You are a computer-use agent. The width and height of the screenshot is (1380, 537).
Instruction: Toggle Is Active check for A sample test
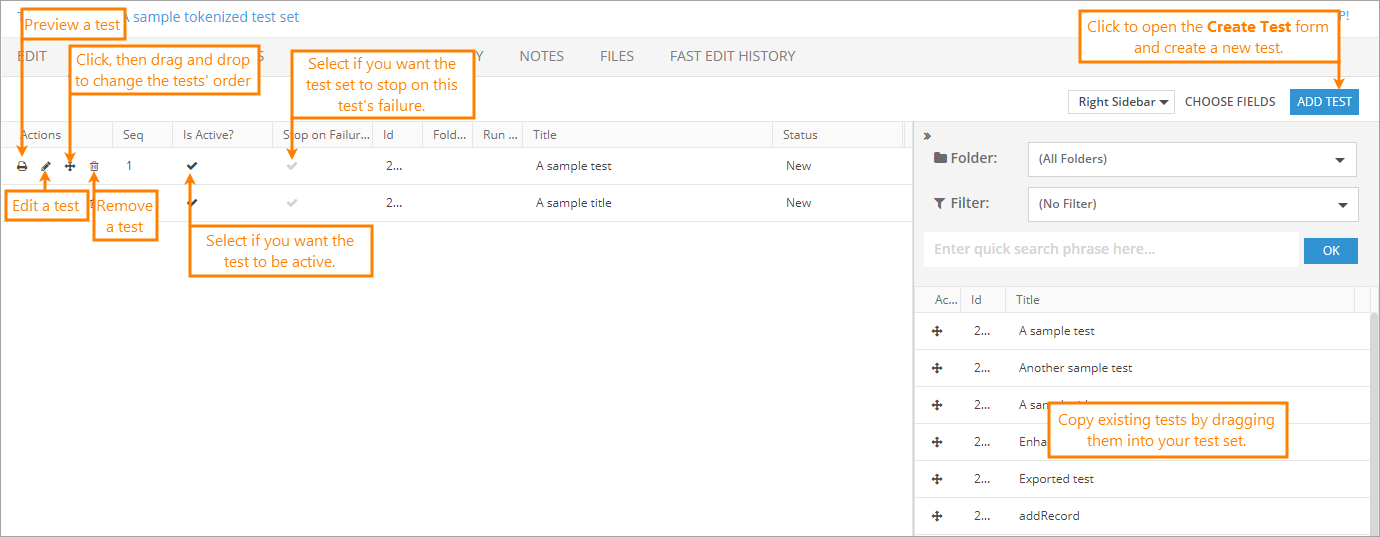pos(192,166)
